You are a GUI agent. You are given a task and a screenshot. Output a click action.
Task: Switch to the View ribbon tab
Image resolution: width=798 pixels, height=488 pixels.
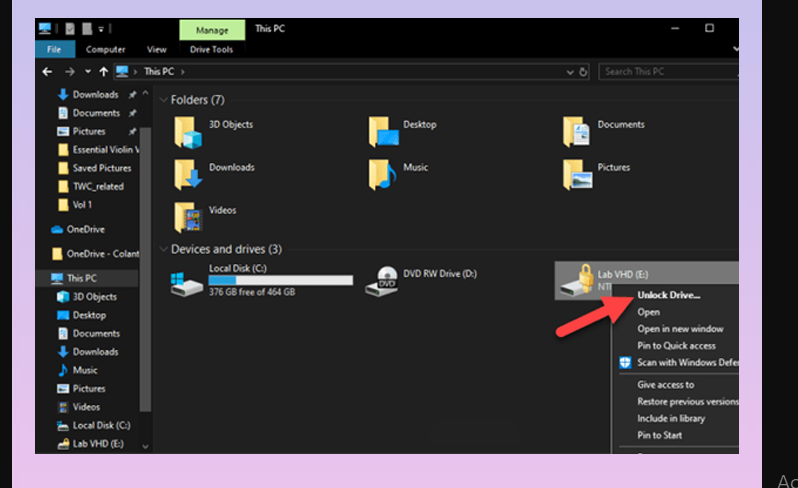157,49
